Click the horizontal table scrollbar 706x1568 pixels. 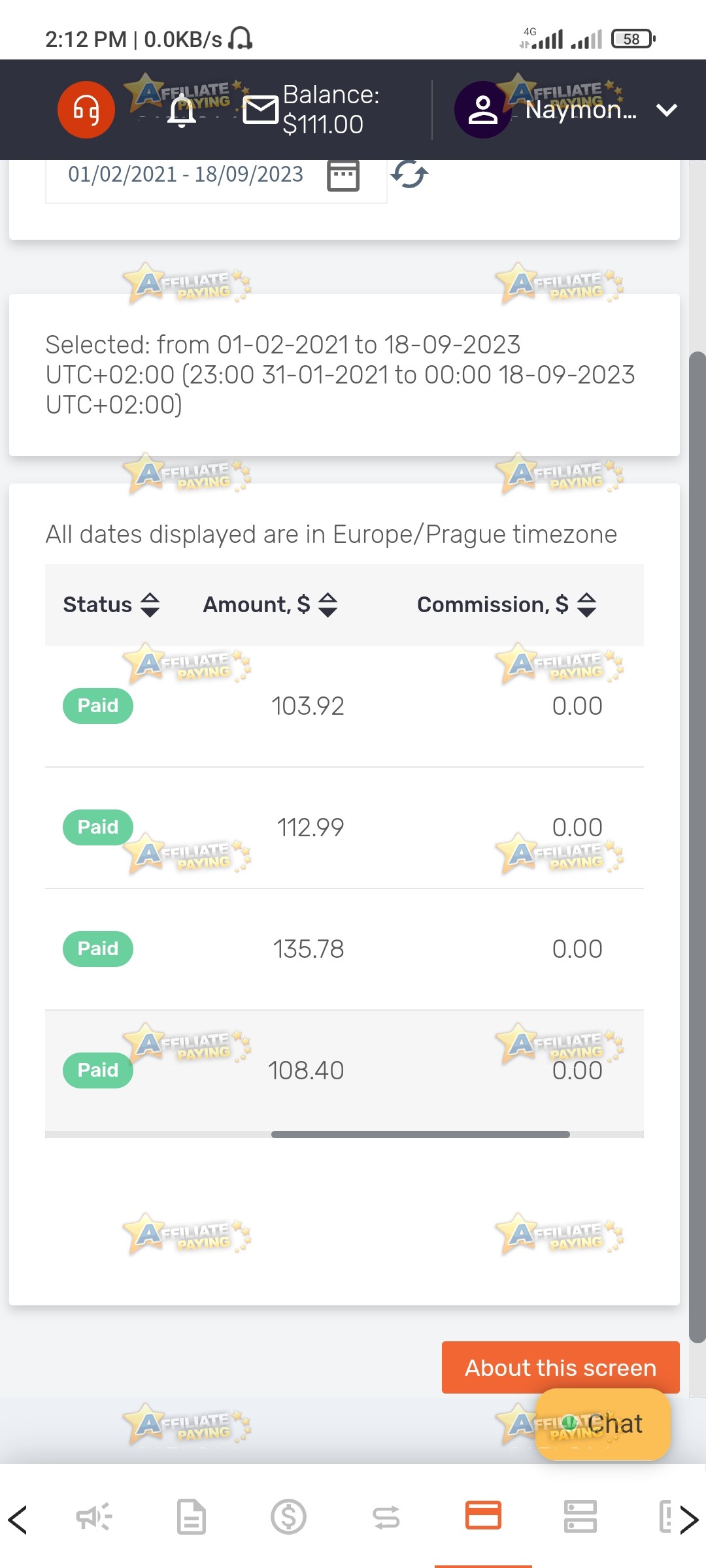point(420,1134)
